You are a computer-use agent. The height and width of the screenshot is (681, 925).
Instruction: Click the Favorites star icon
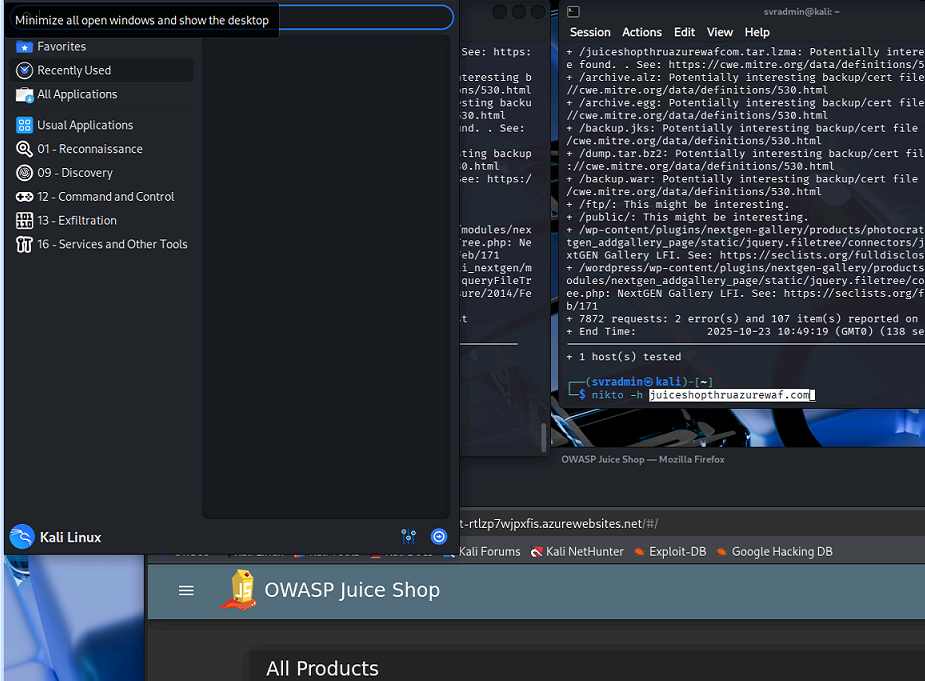pyautogui.click(x=24, y=47)
